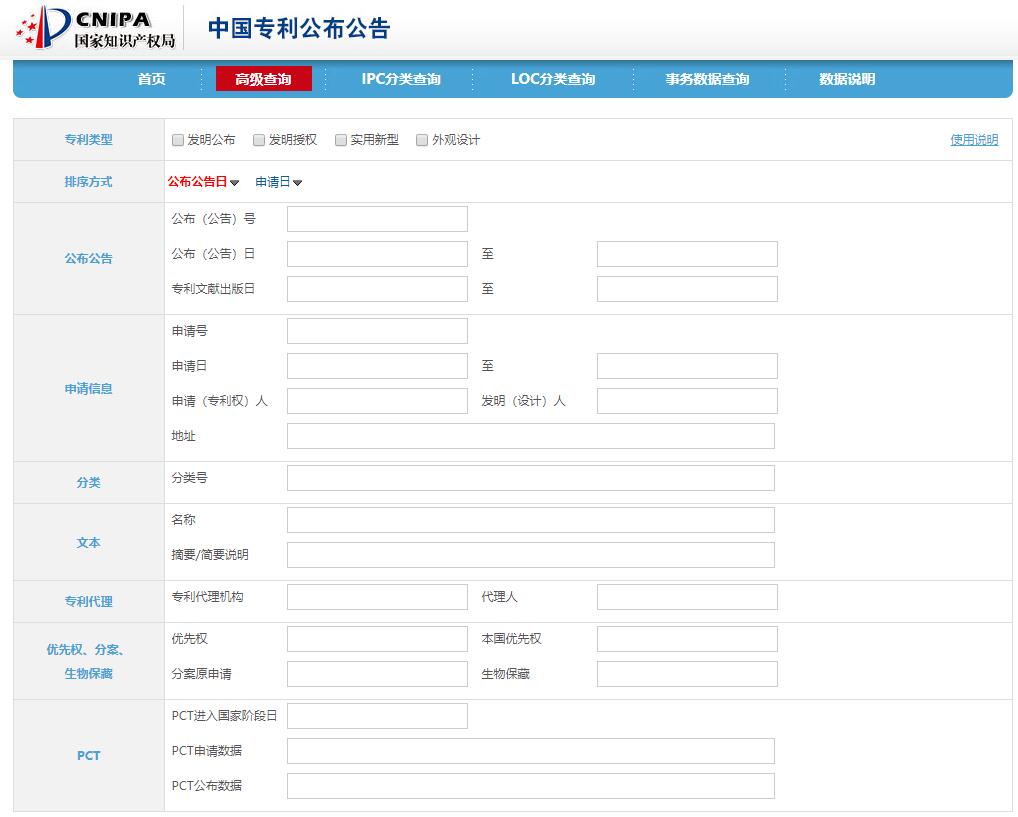Image resolution: width=1018 pixels, height=817 pixels.
Task: Focus the 本国优先权 input field
Action: pos(687,639)
